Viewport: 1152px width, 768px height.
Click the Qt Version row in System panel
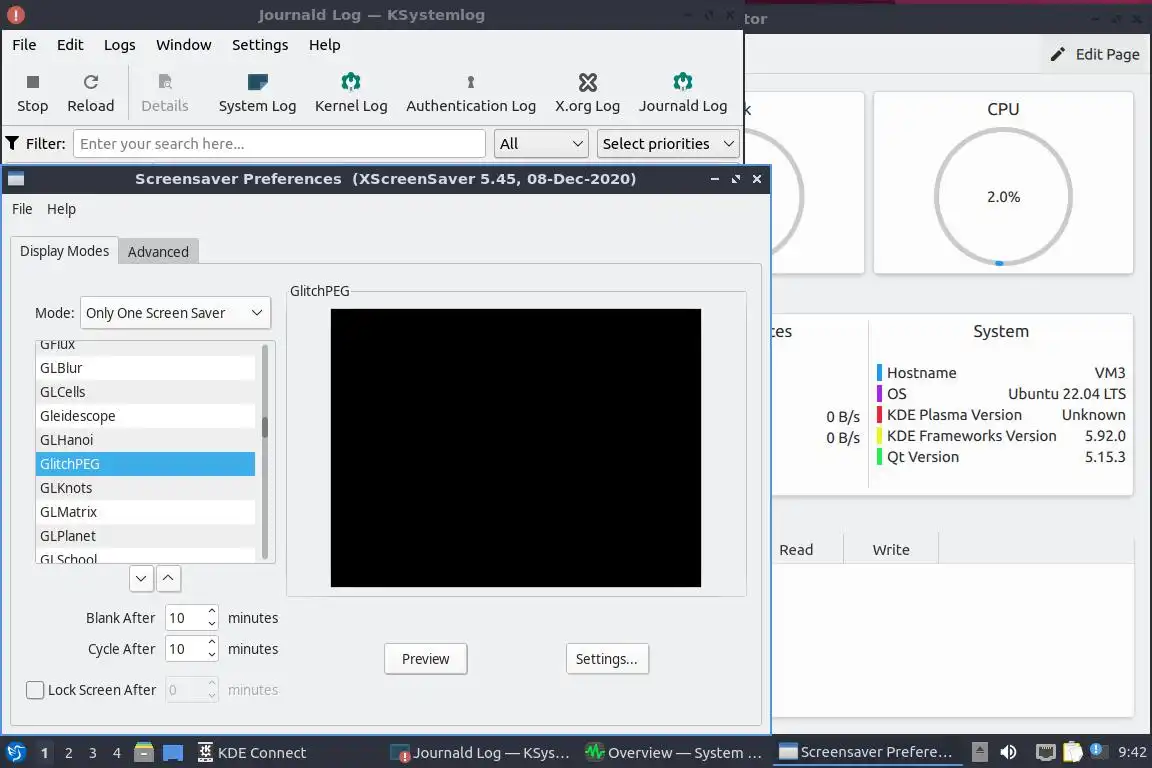click(1000, 456)
